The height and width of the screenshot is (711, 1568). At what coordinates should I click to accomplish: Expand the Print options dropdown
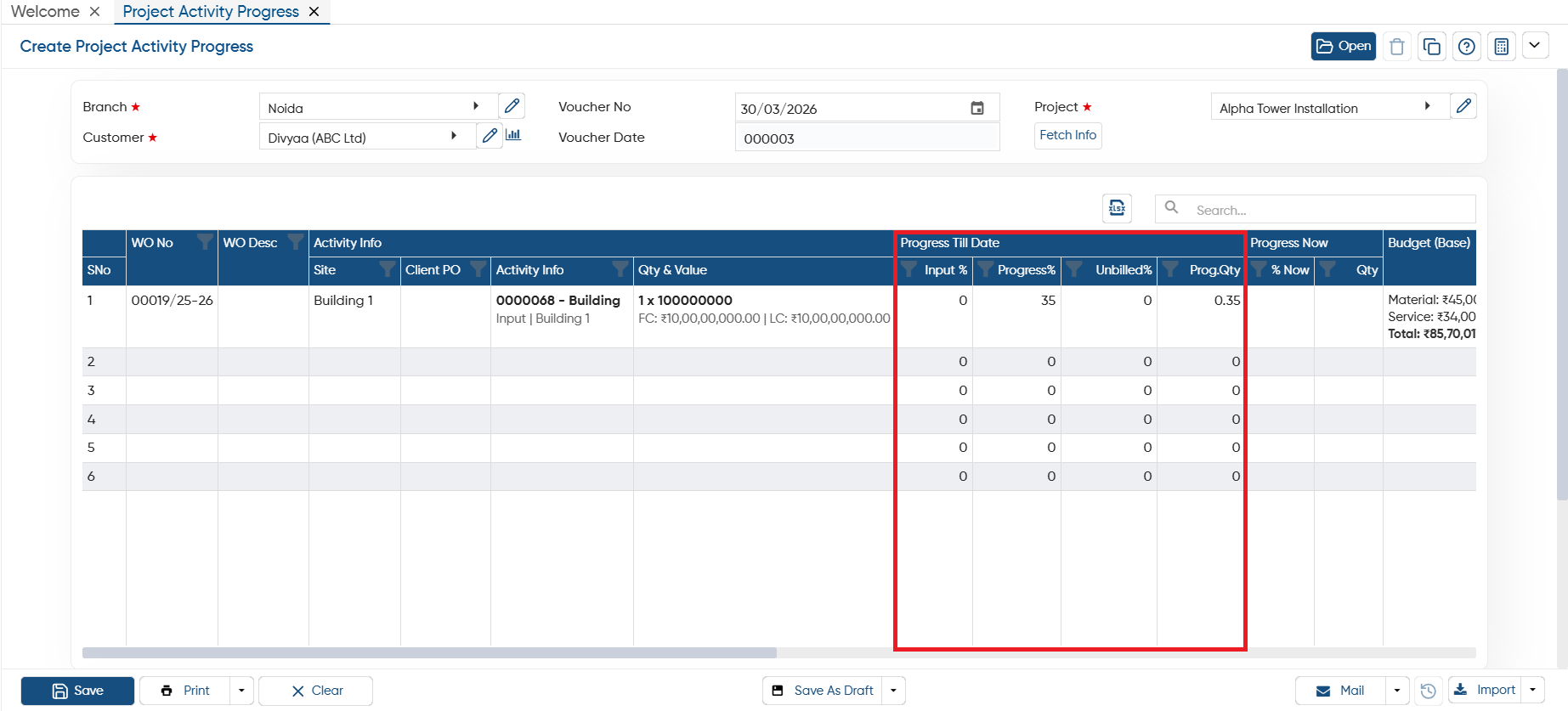click(241, 691)
